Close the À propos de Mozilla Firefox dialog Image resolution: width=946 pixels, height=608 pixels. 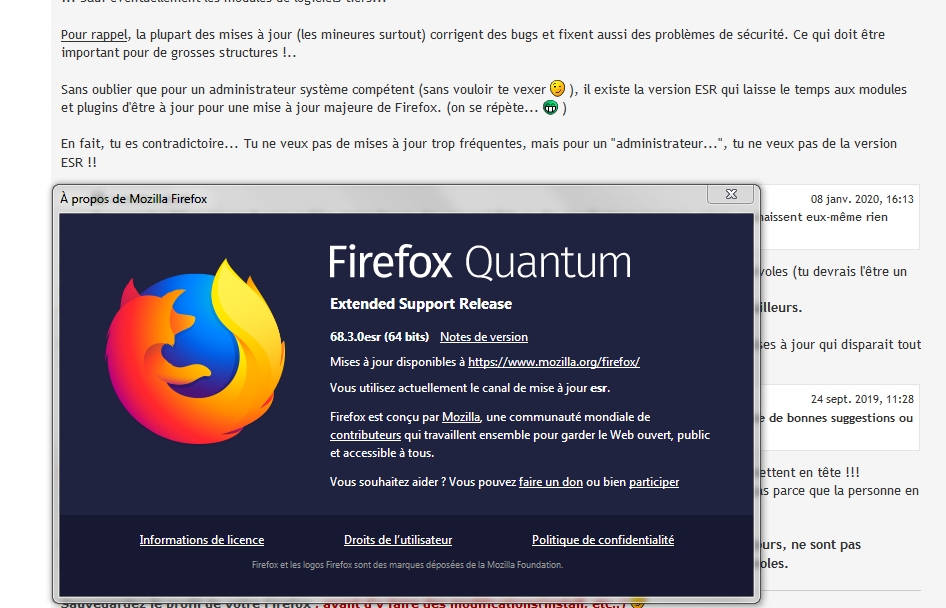pos(731,194)
